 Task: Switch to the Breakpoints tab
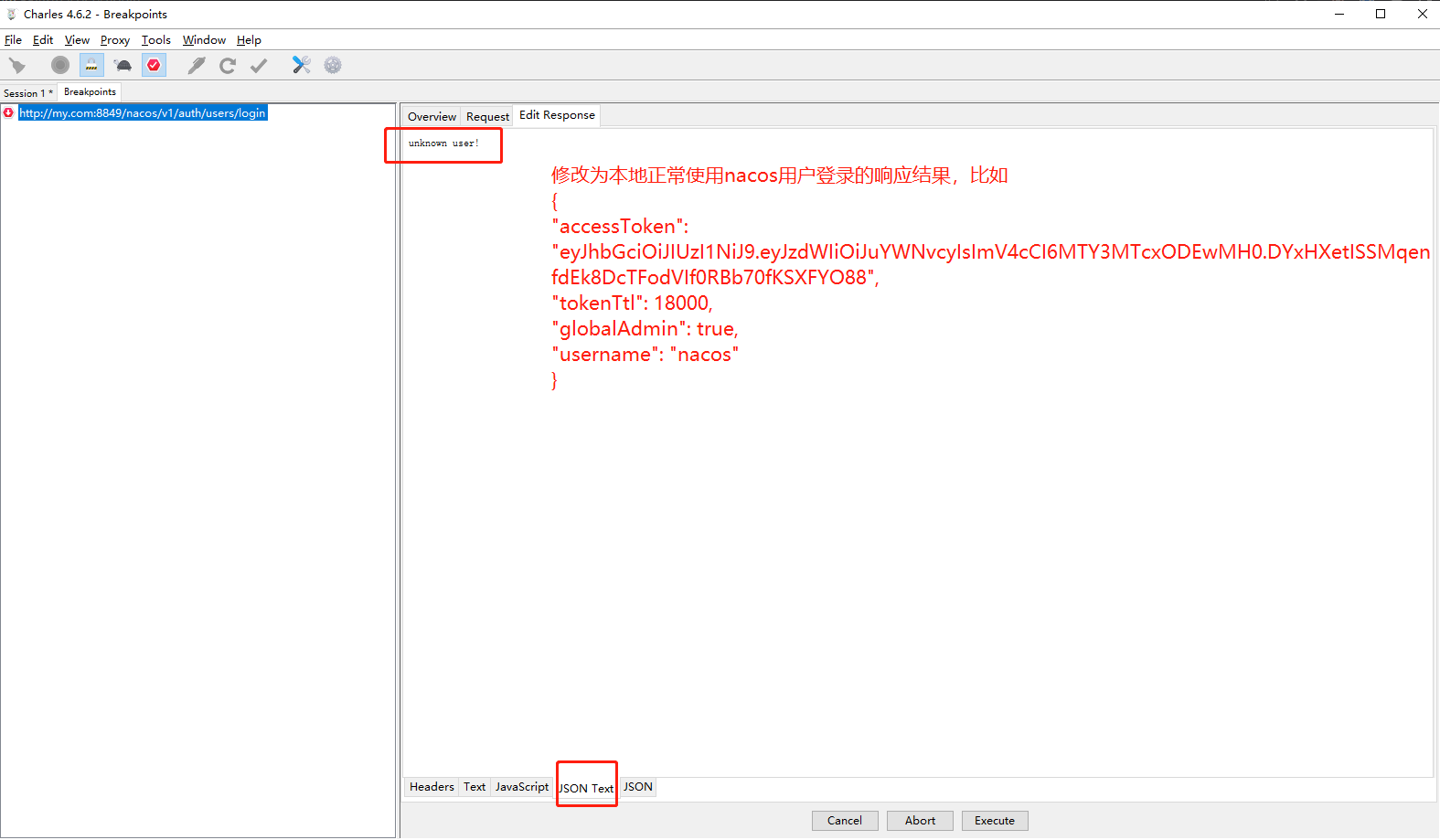pyautogui.click(x=90, y=92)
